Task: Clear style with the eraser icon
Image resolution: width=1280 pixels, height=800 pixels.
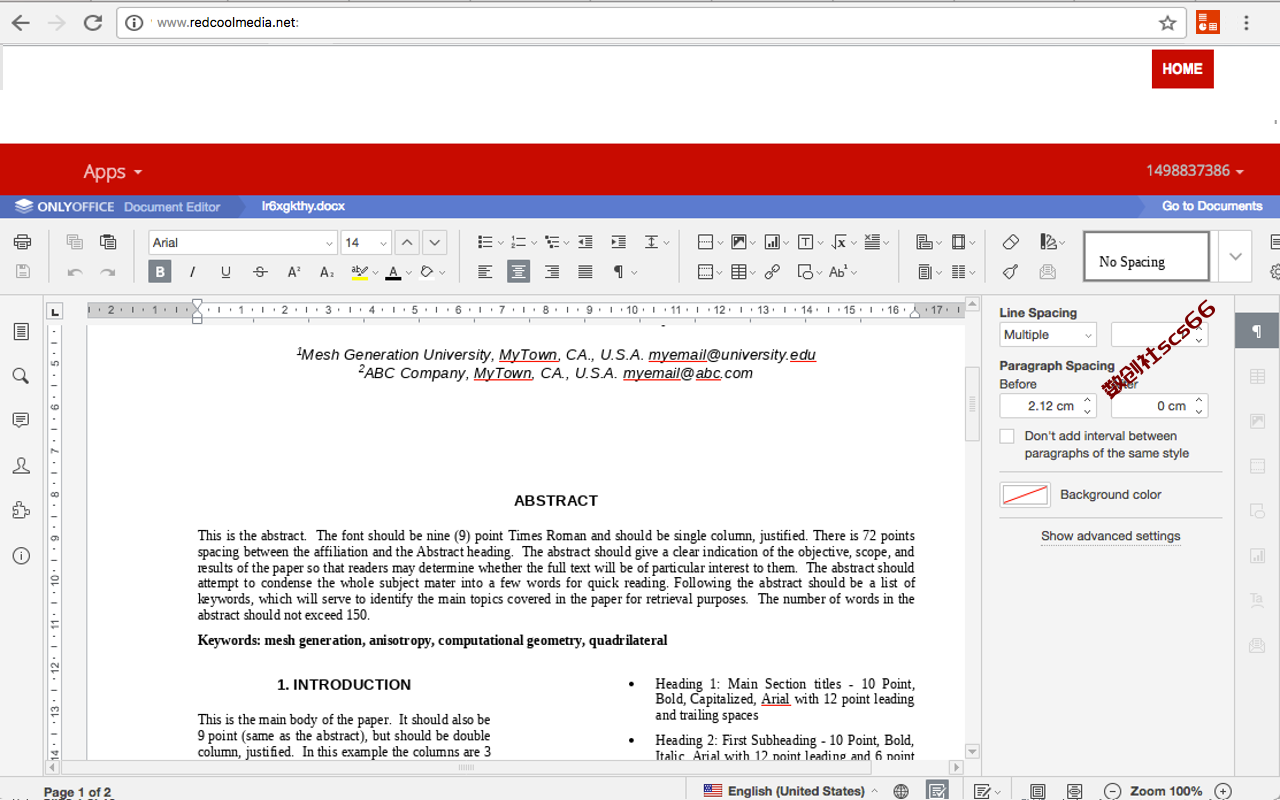Action: click(x=1011, y=242)
